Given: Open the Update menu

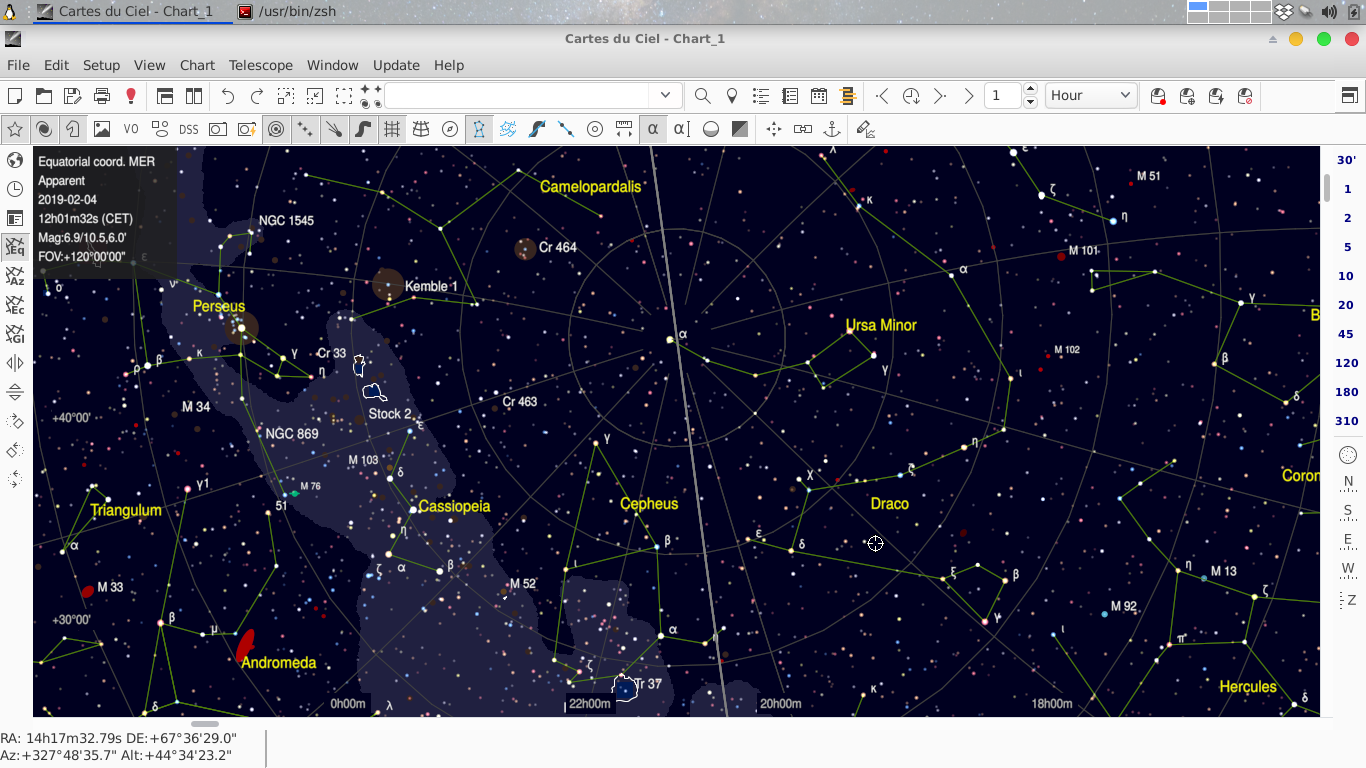Looking at the screenshot, I should click(x=396, y=65).
